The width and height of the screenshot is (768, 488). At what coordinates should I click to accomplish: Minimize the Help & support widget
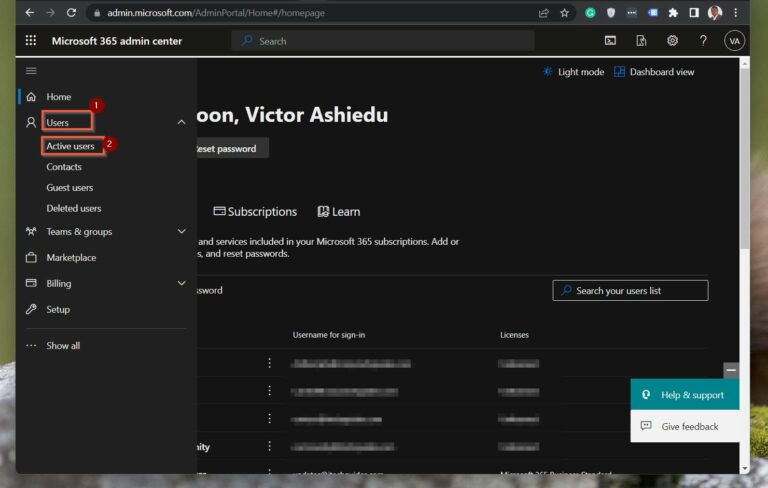coord(731,370)
